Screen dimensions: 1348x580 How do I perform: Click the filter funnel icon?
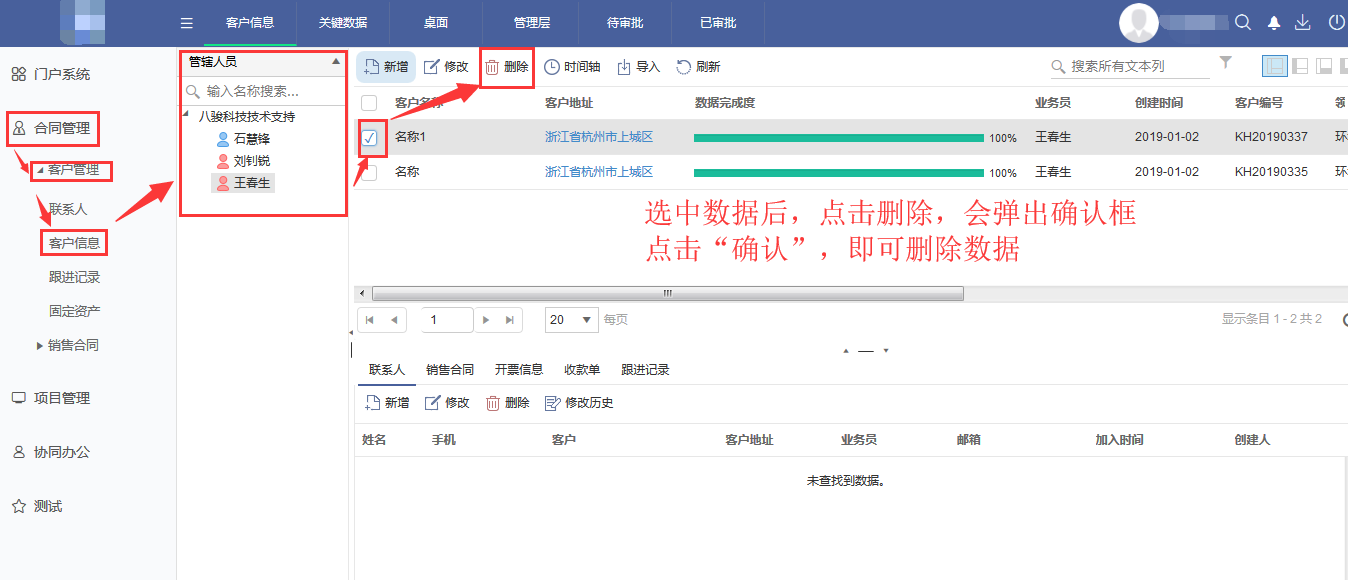point(1226,63)
